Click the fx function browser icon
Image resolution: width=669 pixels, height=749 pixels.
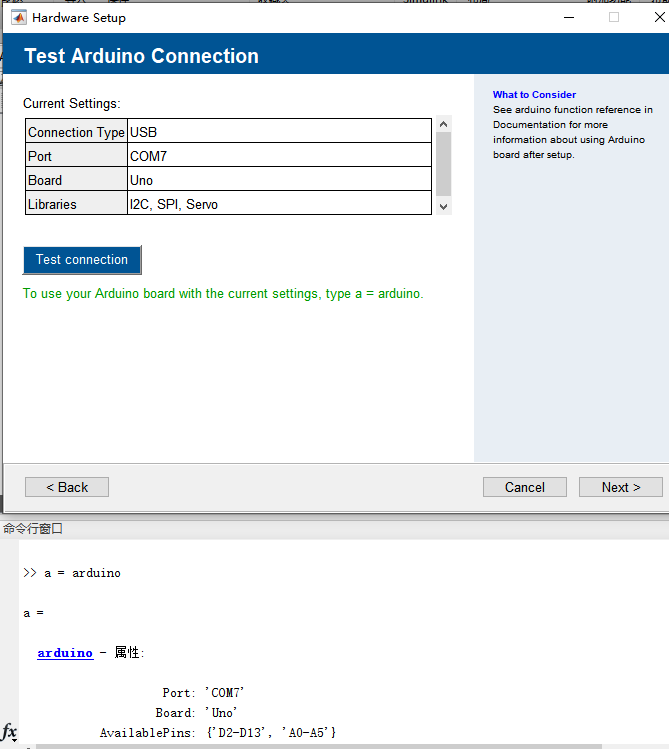(9, 731)
